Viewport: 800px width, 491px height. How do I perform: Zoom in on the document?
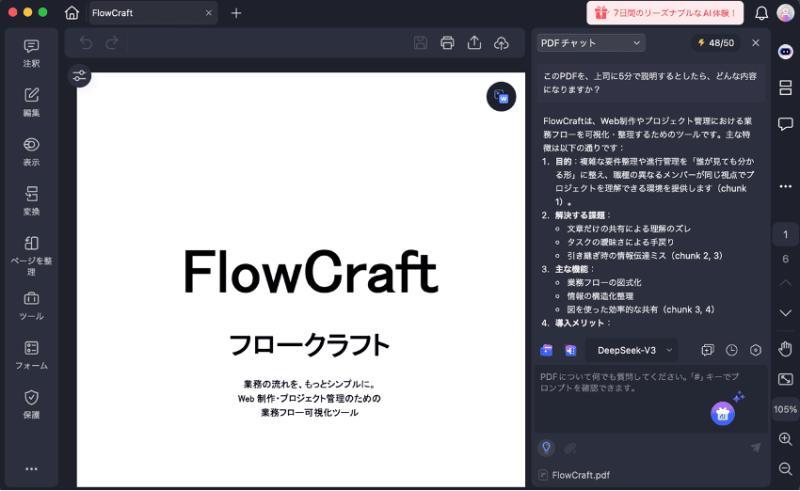tap(785, 438)
